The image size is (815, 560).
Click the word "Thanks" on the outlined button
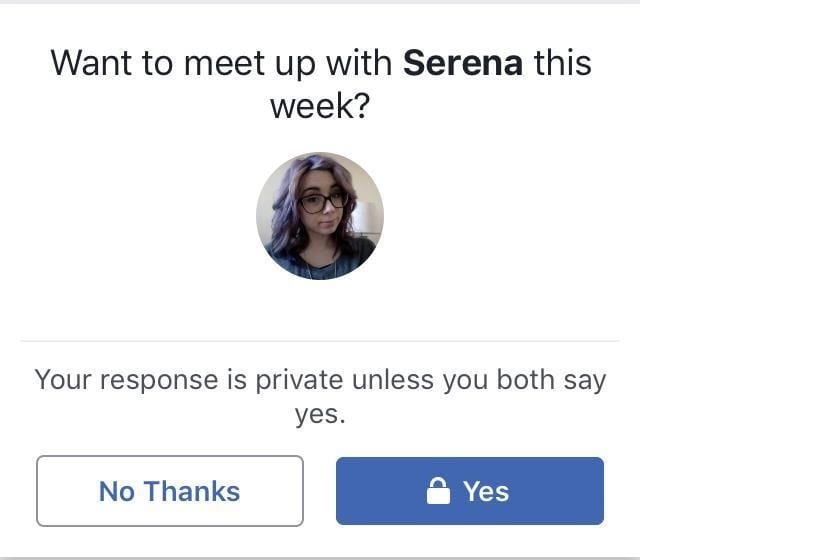191,491
